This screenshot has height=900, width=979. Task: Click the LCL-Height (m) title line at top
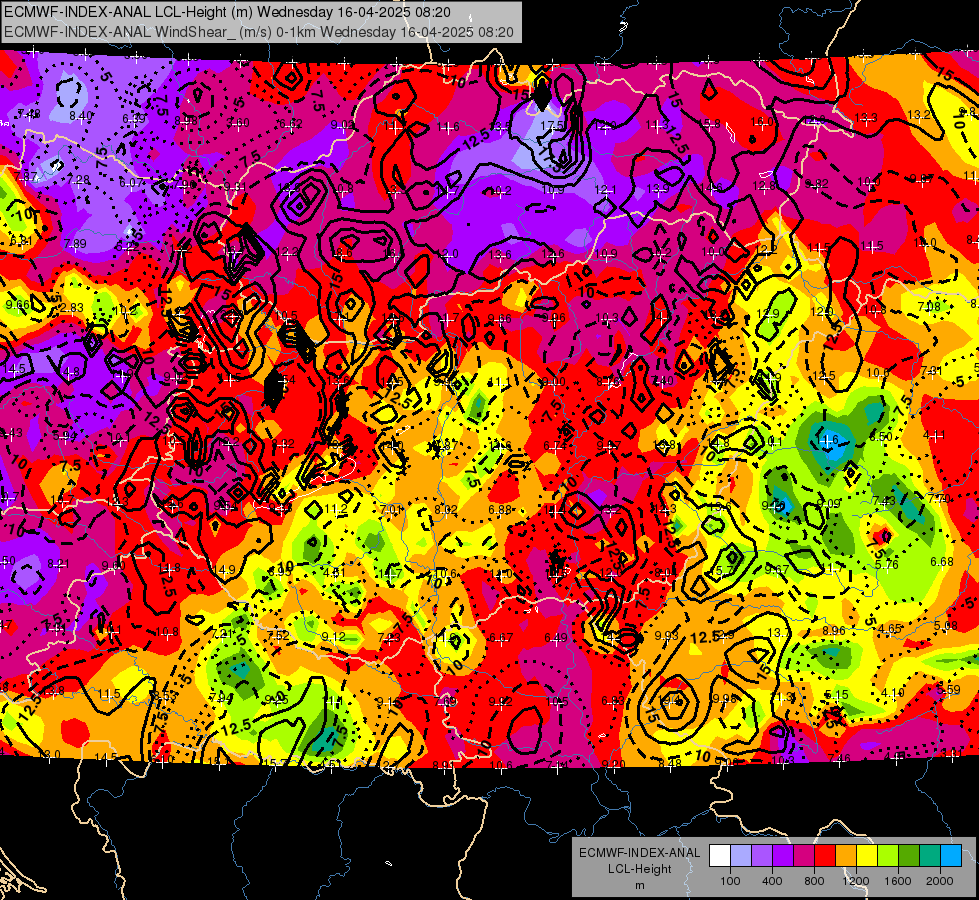click(x=227, y=12)
